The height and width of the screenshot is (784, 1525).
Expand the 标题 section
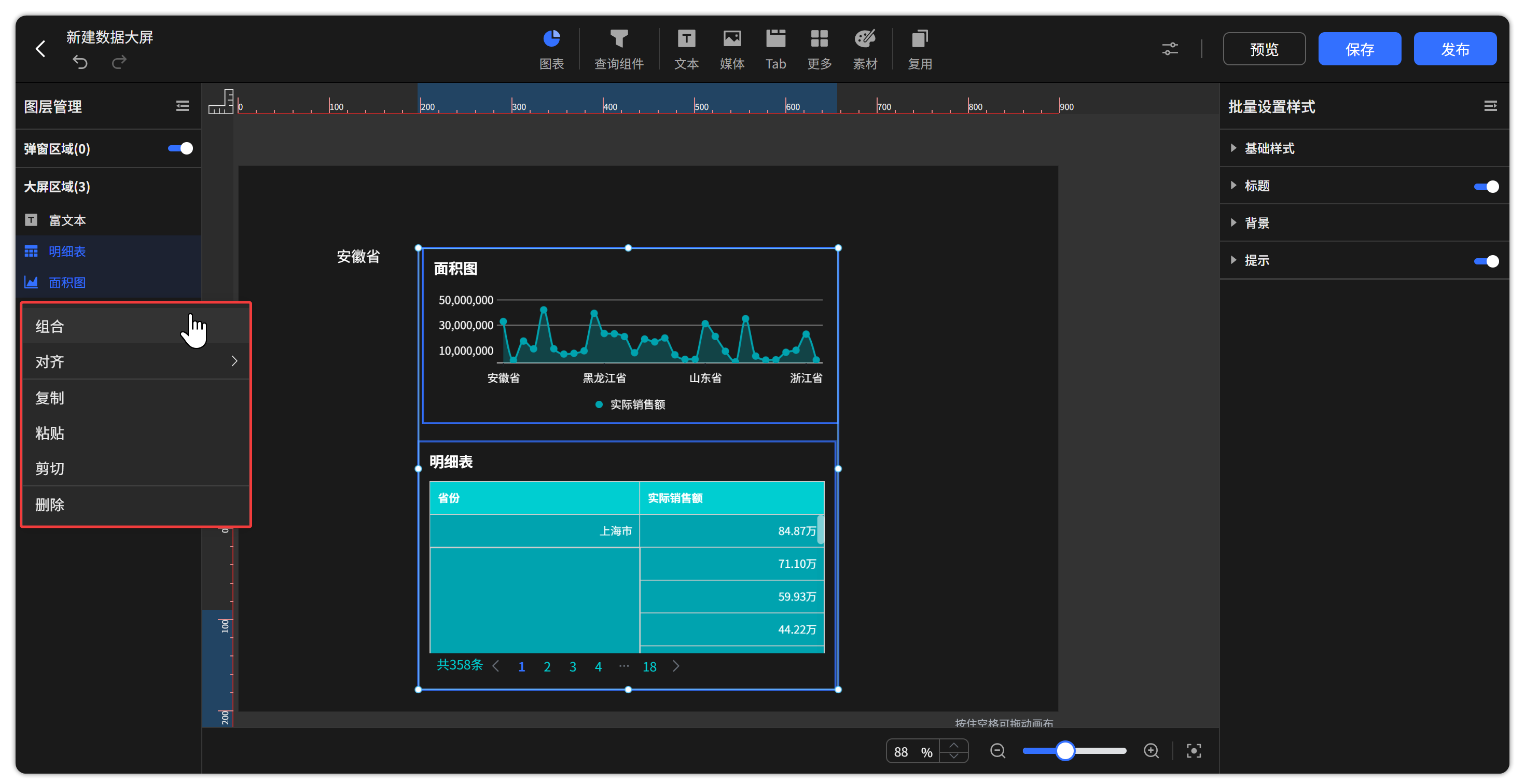click(1233, 186)
